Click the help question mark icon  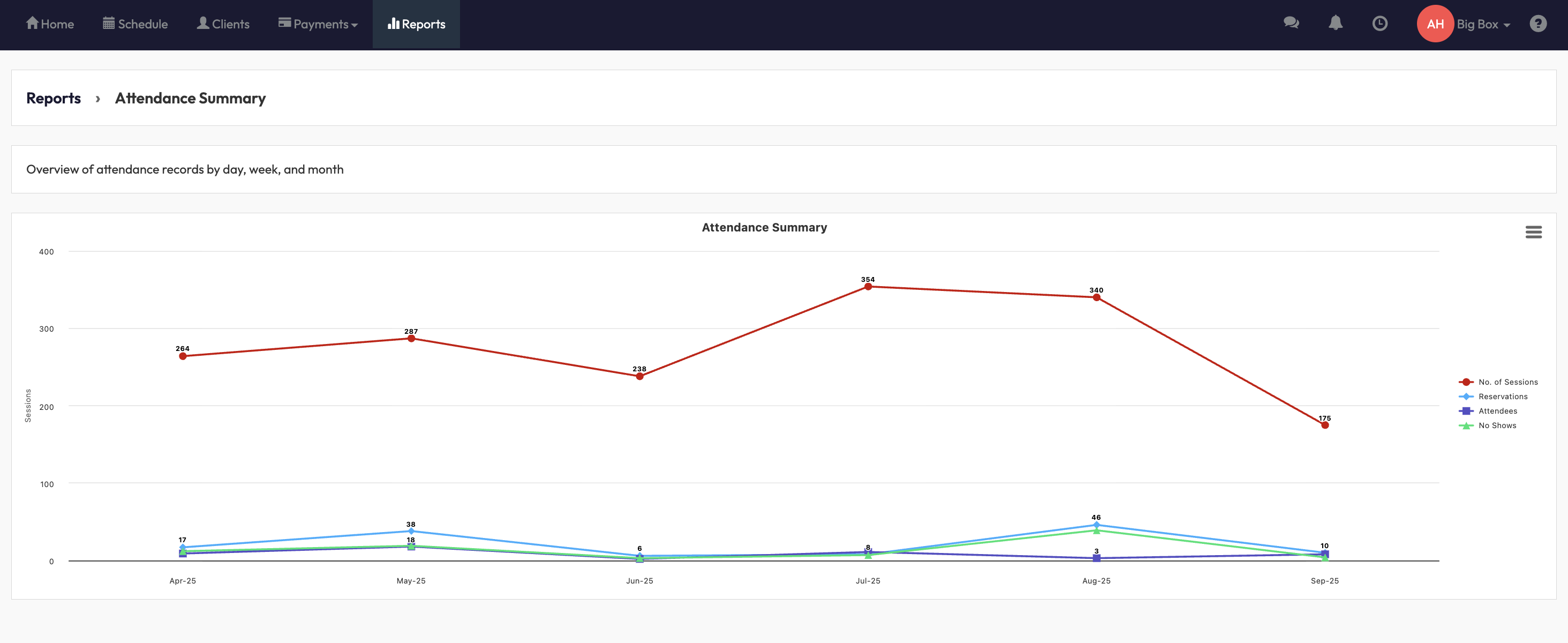coord(1537,23)
